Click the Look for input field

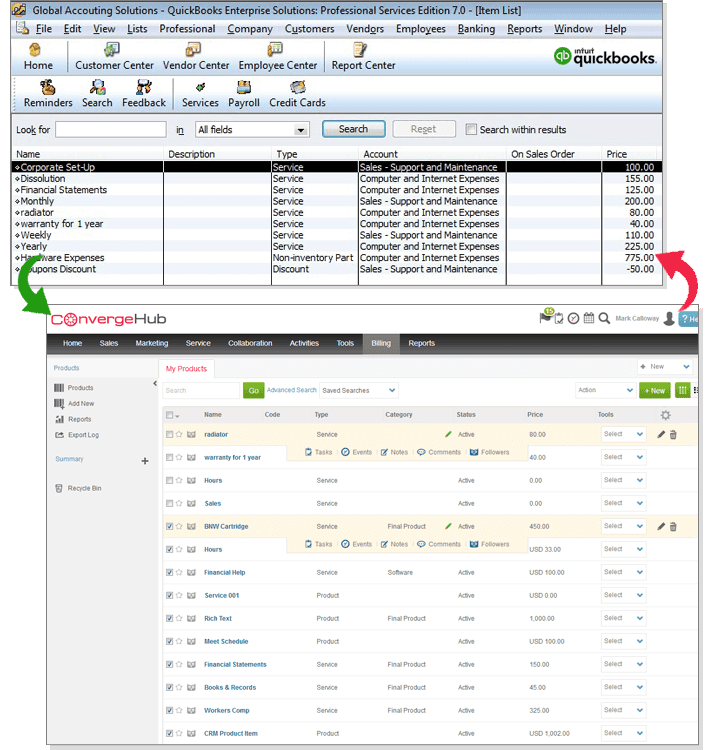point(111,130)
